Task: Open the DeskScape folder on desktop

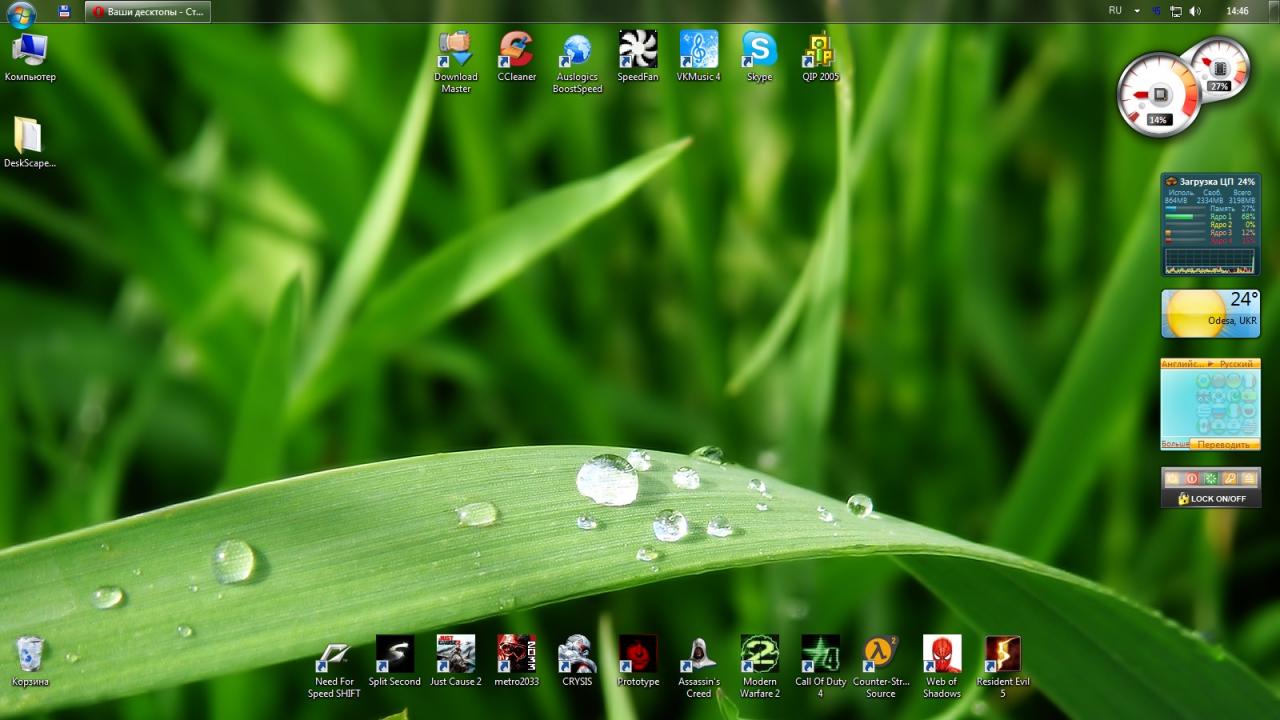Action: pos(29,143)
